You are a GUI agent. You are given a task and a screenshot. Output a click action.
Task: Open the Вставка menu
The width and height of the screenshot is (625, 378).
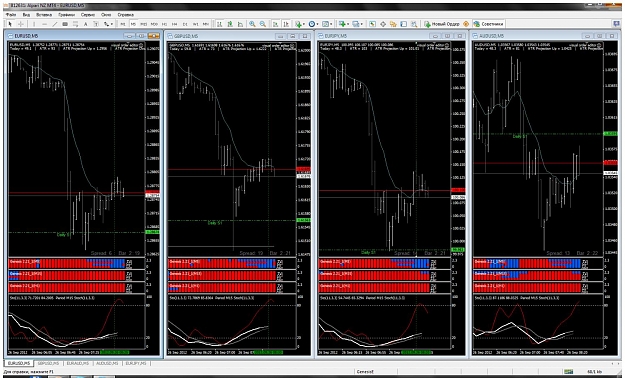tap(44, 14)
